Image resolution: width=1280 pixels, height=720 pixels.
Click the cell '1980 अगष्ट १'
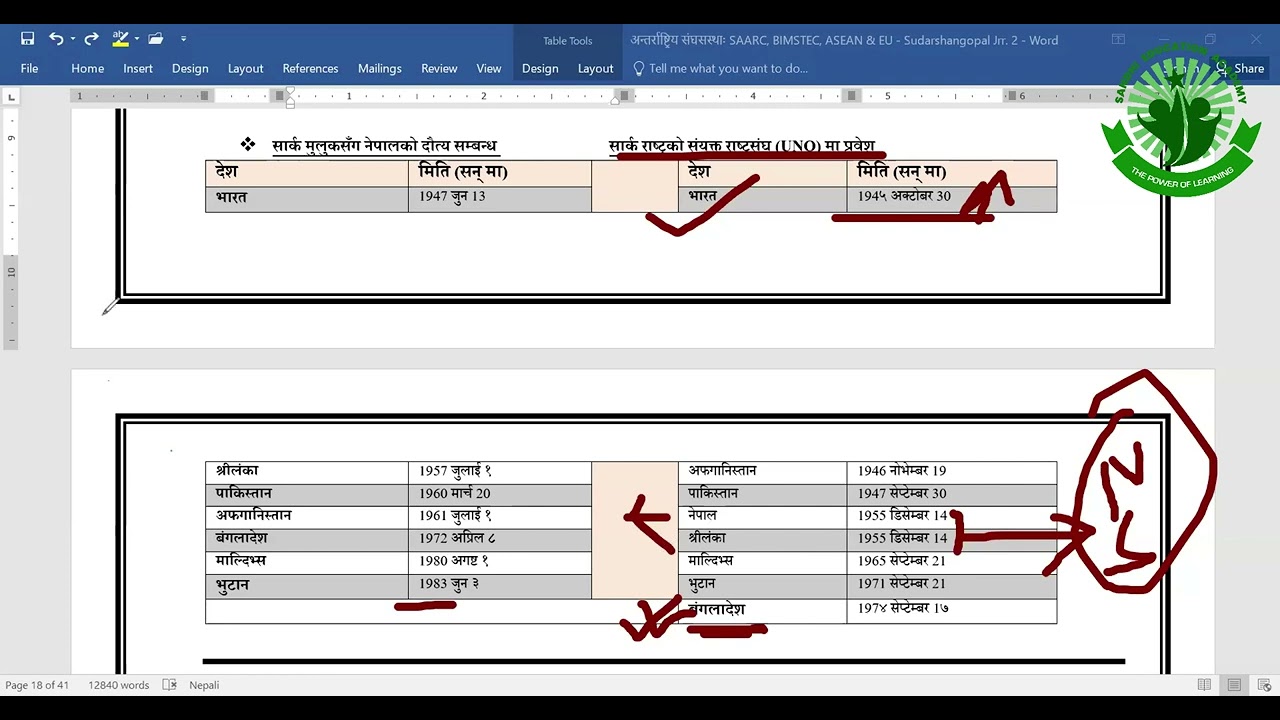tap(499, 561)
